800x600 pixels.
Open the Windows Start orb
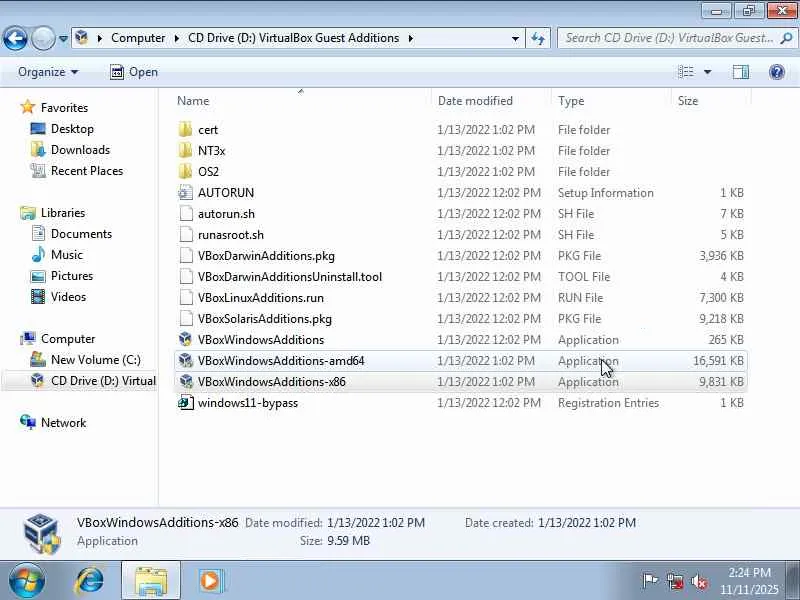pyautogui.click(x=26, y=580)
